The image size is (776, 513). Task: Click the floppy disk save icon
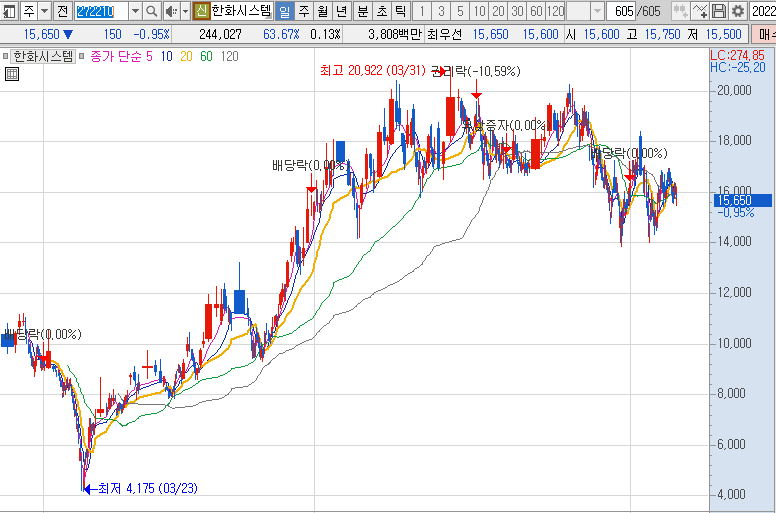click(719, 10)
